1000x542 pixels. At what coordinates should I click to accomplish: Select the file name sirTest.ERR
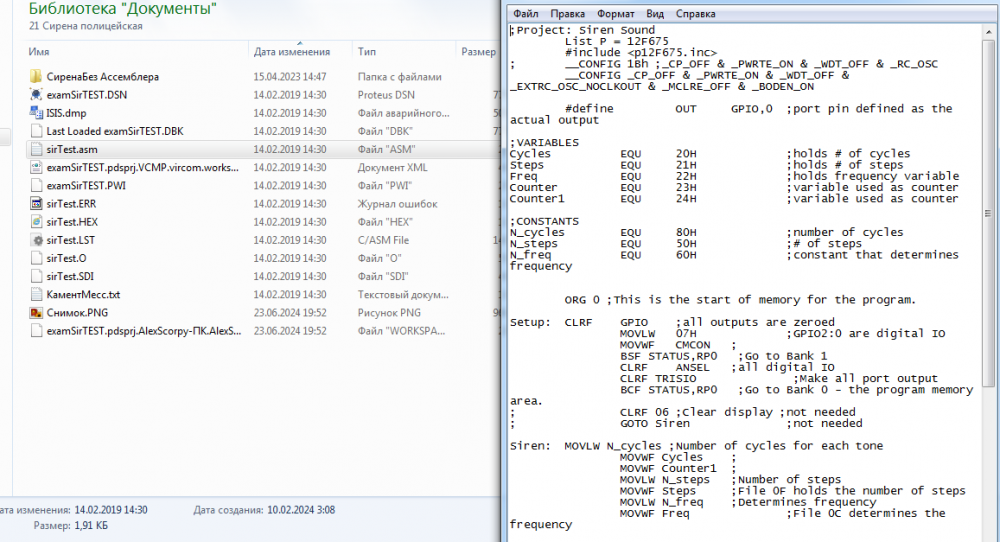[71, 203]
